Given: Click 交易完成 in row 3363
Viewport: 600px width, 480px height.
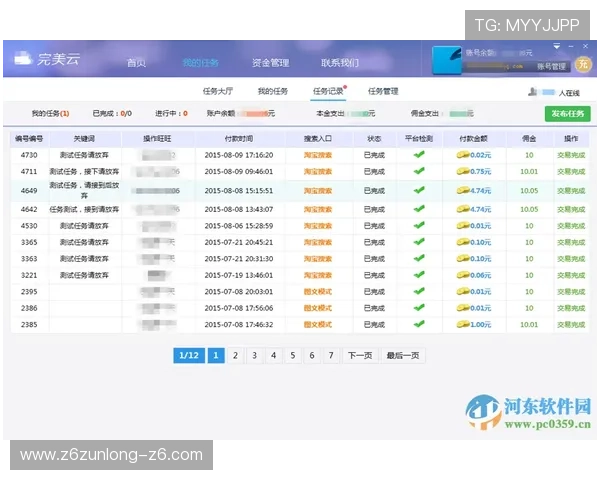Looking at the screenshot, I should (571, 259).
